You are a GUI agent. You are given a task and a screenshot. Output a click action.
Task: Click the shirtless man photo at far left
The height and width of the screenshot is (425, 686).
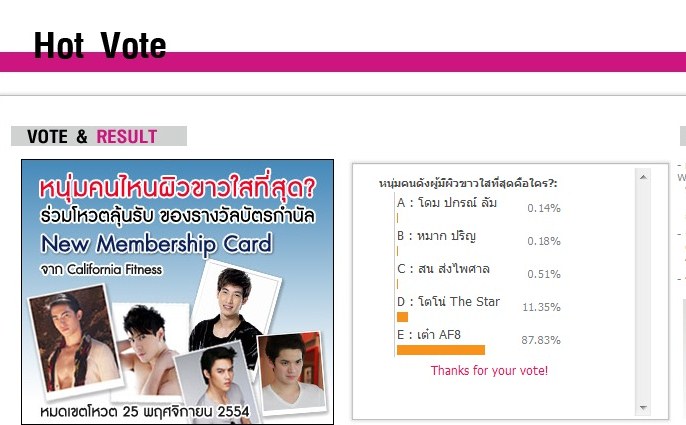click(x=74, y=340)
